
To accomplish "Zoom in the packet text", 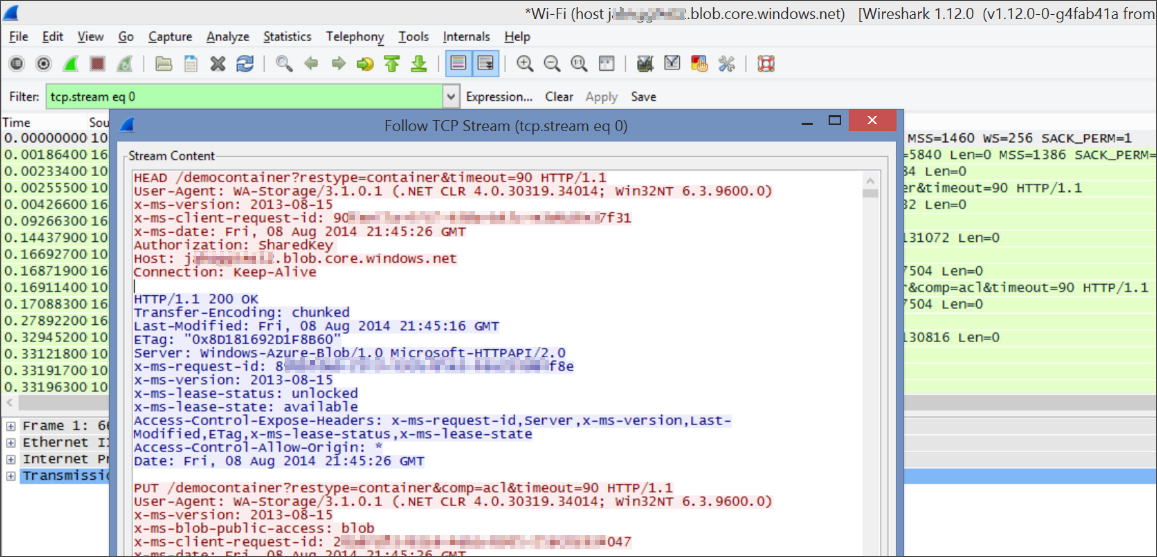I will pos(525,64).
